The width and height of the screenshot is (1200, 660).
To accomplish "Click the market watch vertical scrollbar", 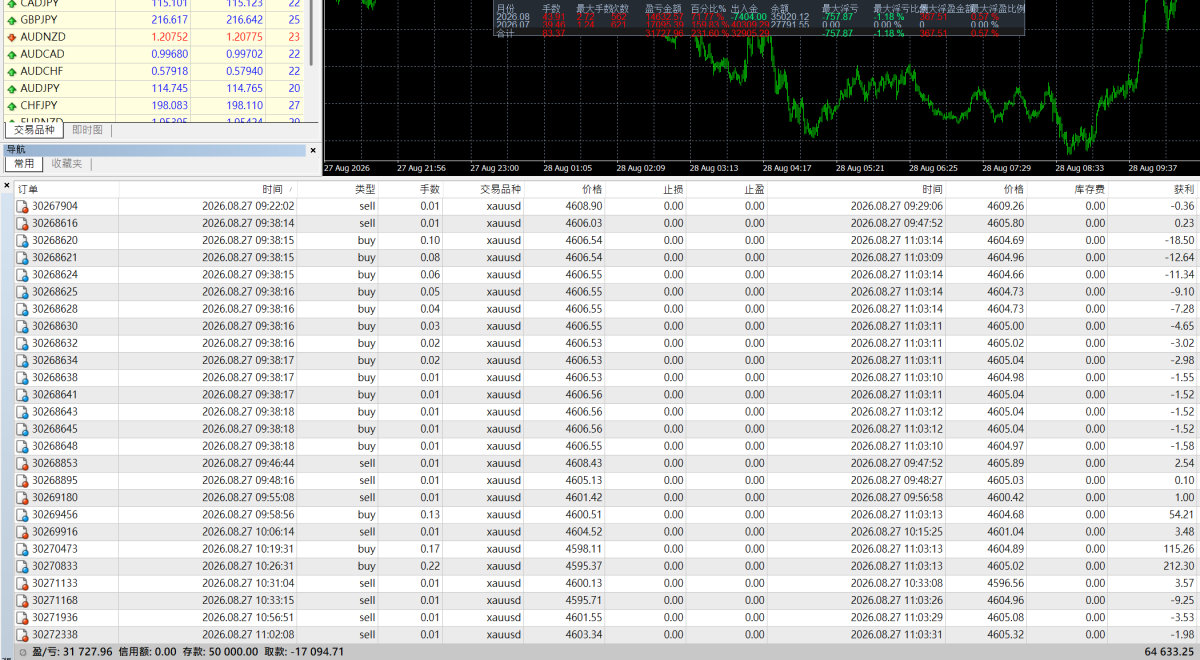I will point(309,60).
